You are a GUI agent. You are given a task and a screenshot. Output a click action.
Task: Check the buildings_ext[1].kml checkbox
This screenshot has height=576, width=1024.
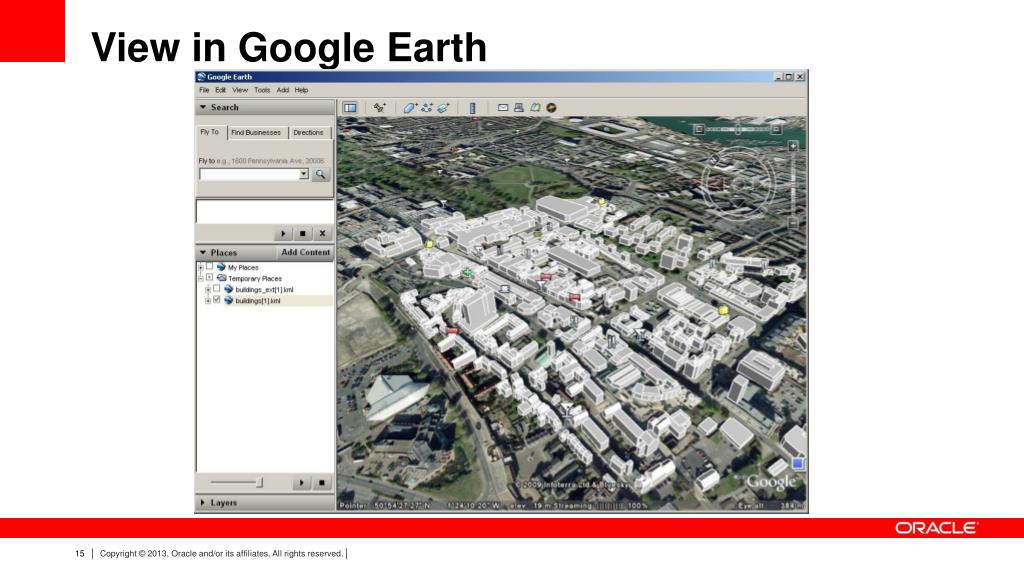pos(217,289)
